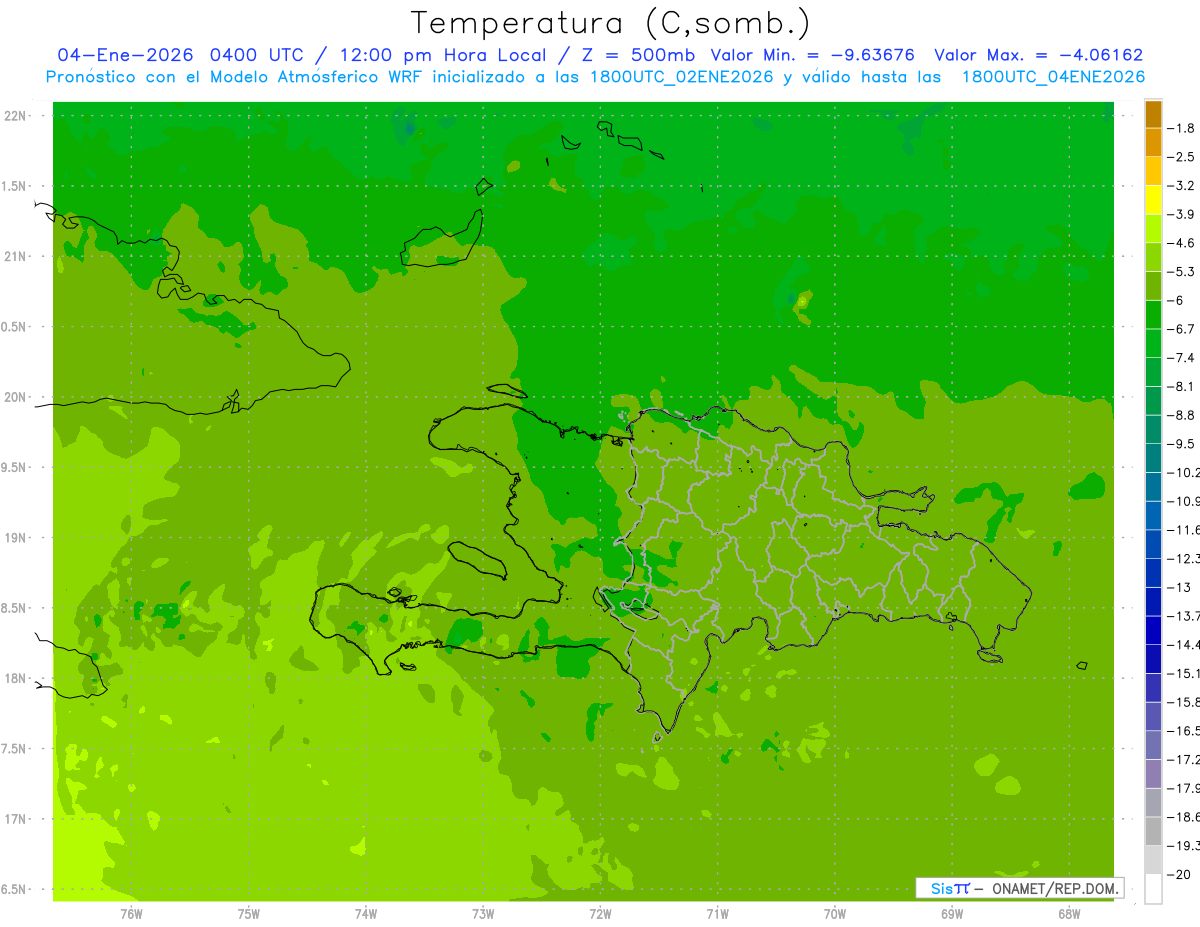The height and width of the screenshot is (927, 1200).
Task: Click the '73W' longitude label
Action: coord(483,913)
